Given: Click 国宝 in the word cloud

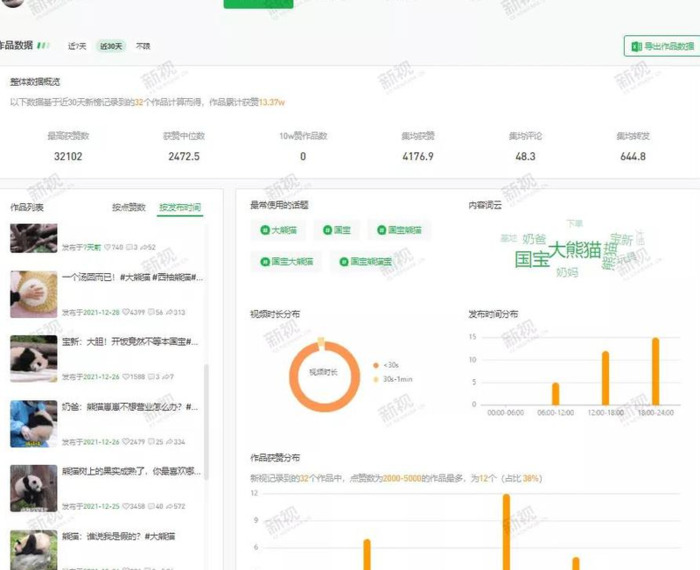Looking at the screenshot, I should point(532,259).
